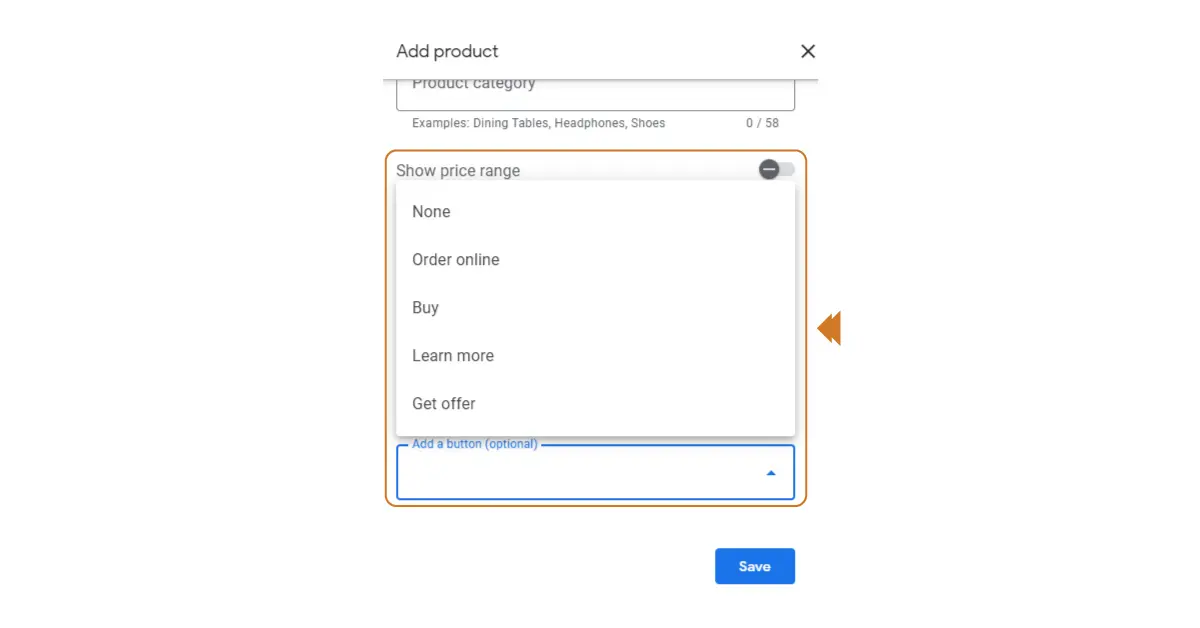
Task: Choose the Order online option
Action: pos(455,260)
